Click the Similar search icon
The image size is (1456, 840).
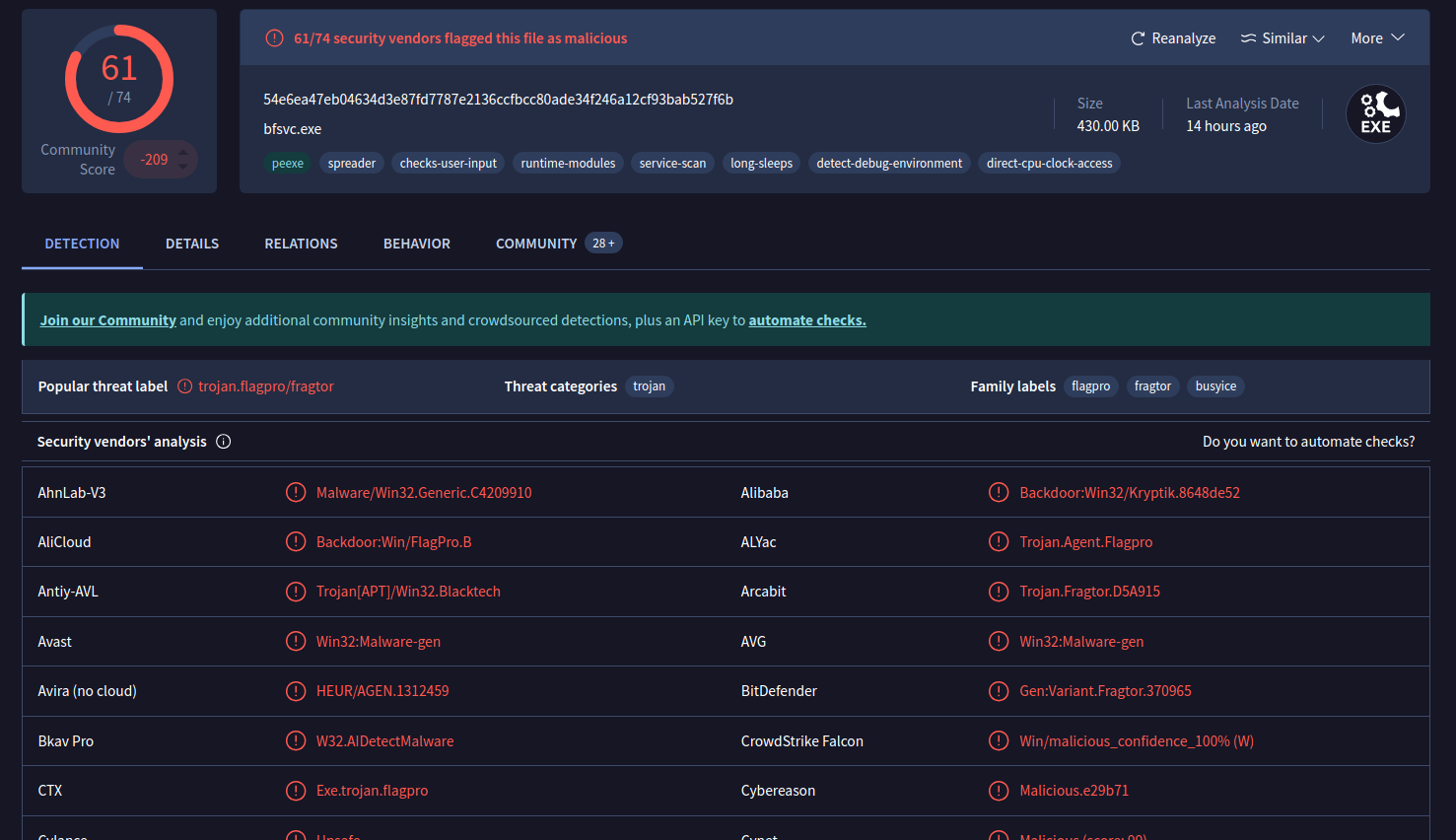pyautogui.click(x=1248, y=38)
